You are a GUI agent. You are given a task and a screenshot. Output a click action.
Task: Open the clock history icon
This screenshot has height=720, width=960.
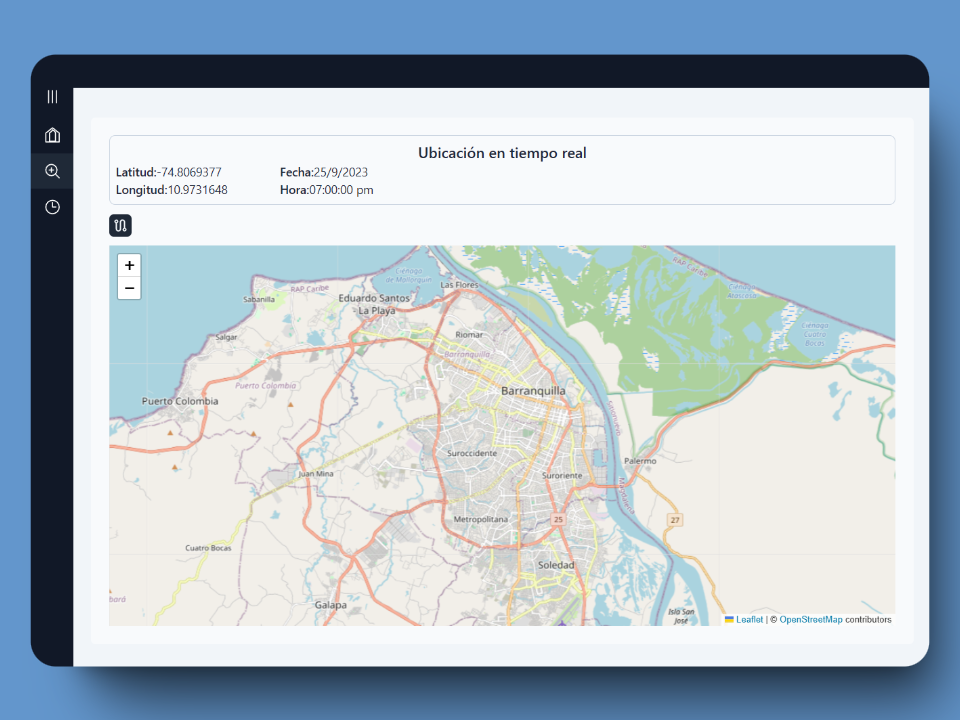pyautogui.click(x=52, y=207)
